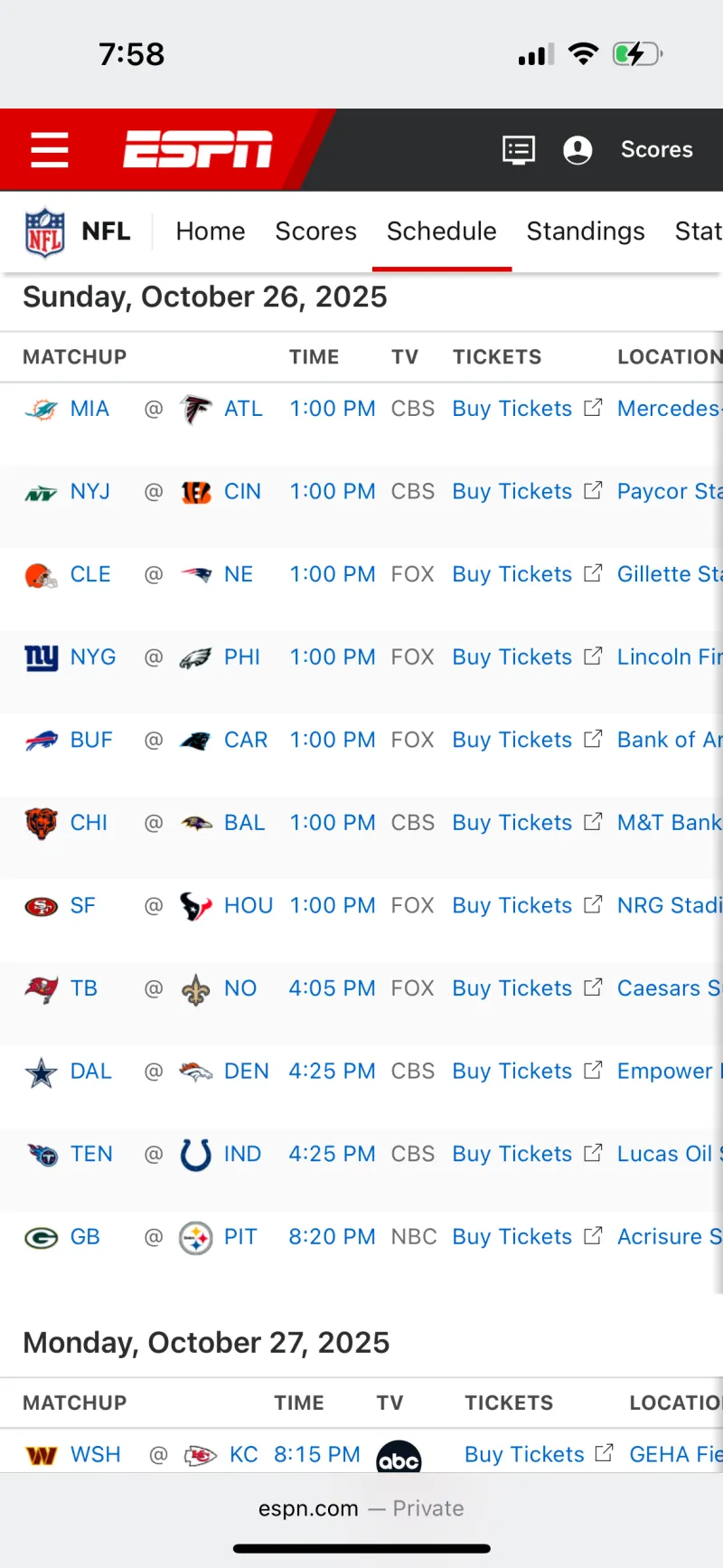Open the Lucas Oil Stadium location link
The height and width of the screenshot is (1568, 723).
tap(669, 1154)
